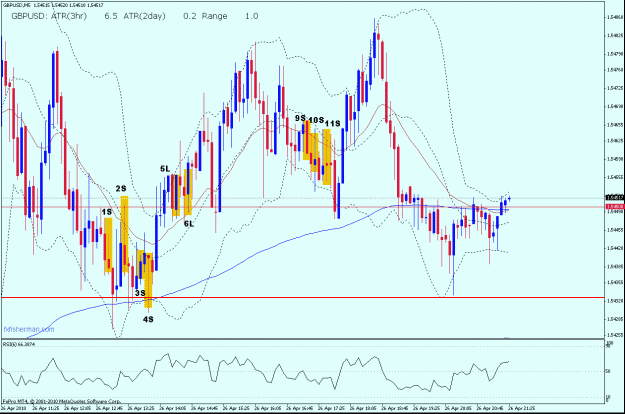Click the 26 Apr 11:25 time label
This screenshot has width=625, height=414.
(46, 408)
